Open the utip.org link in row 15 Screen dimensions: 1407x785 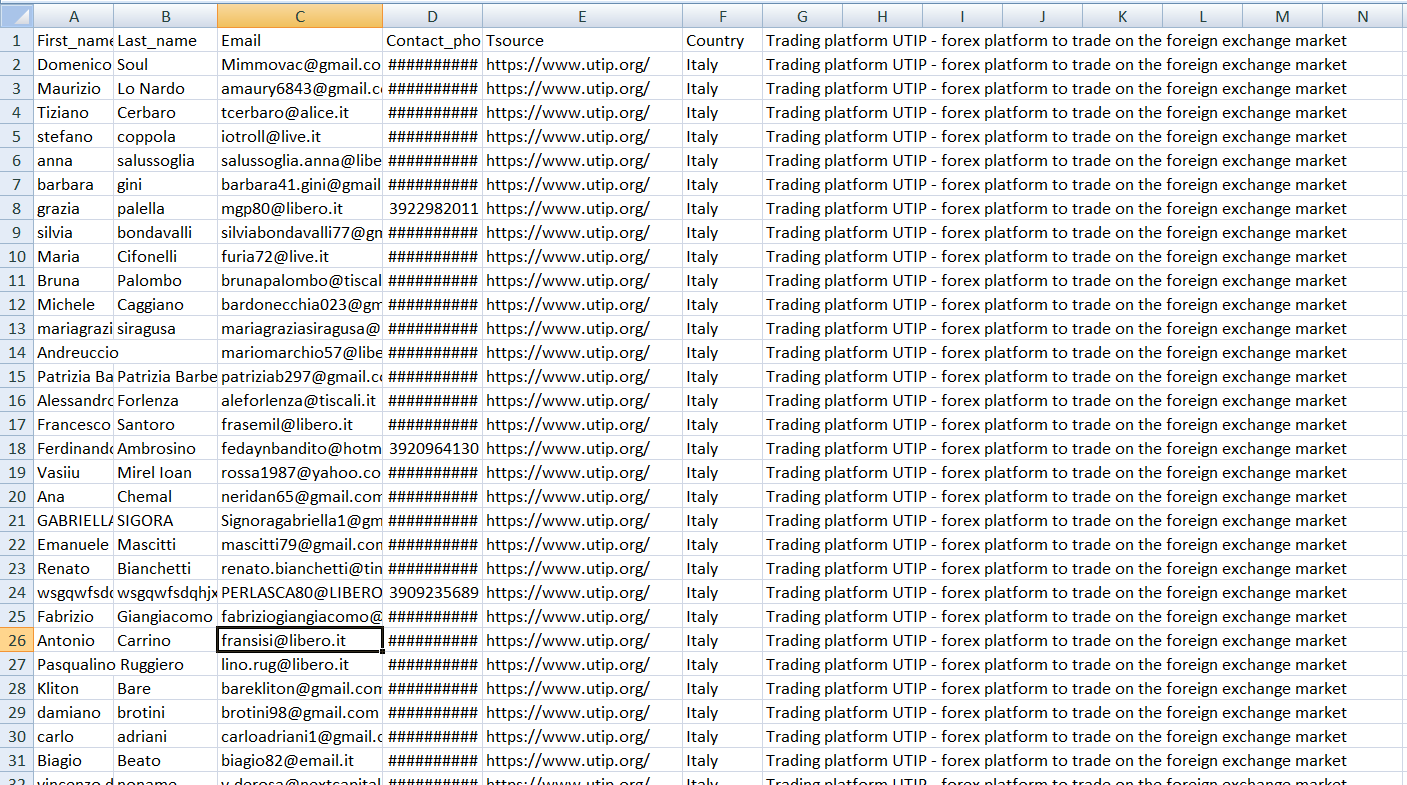pos(568,376)
